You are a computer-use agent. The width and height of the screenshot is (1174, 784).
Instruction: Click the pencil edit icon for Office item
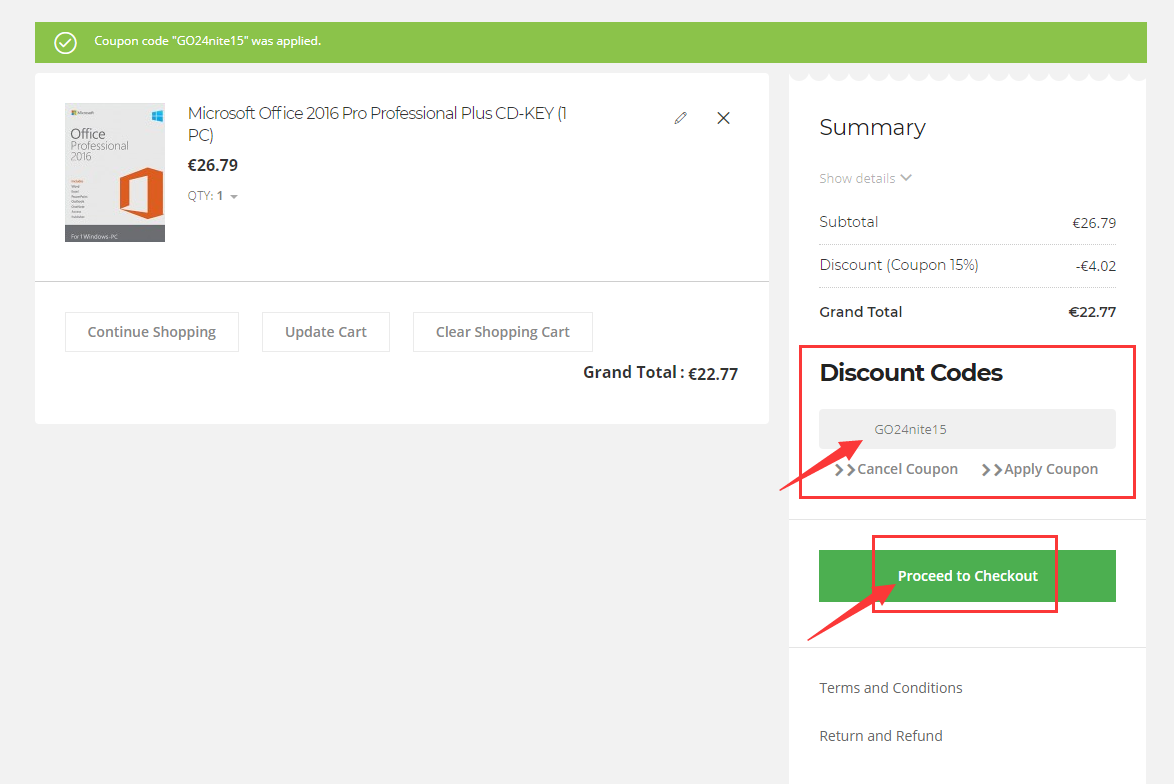pos(680,118)
